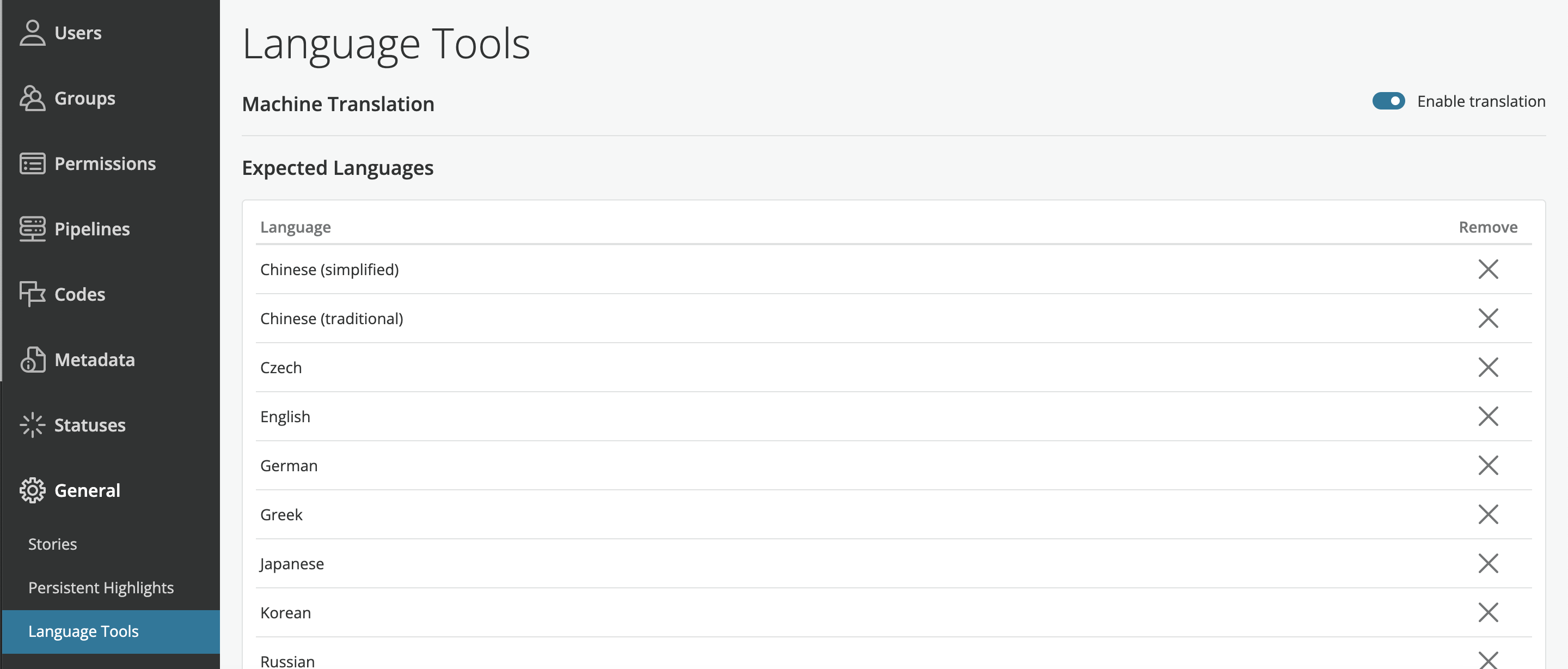Image resolution: width=1568 pixels, height=669 pixels.
Task: Click the Statuses spinner icon
Action: coord(32,425)
